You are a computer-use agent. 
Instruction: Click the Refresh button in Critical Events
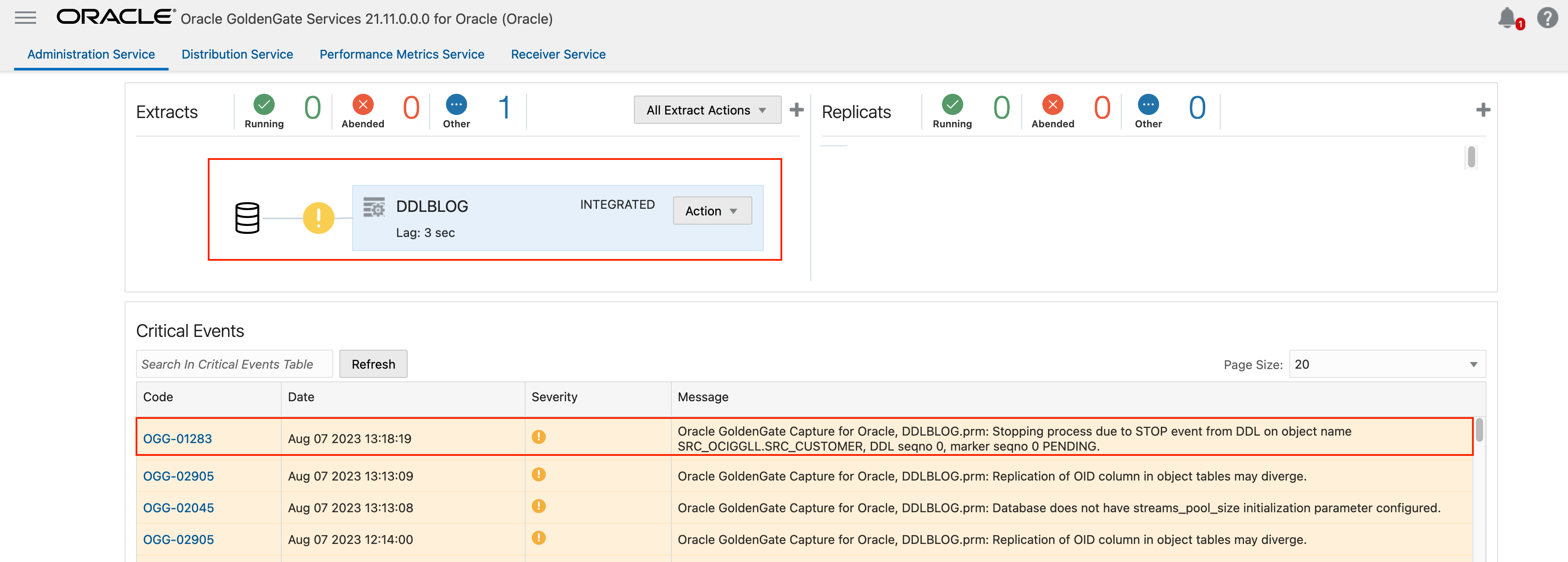tap(373, 364)
